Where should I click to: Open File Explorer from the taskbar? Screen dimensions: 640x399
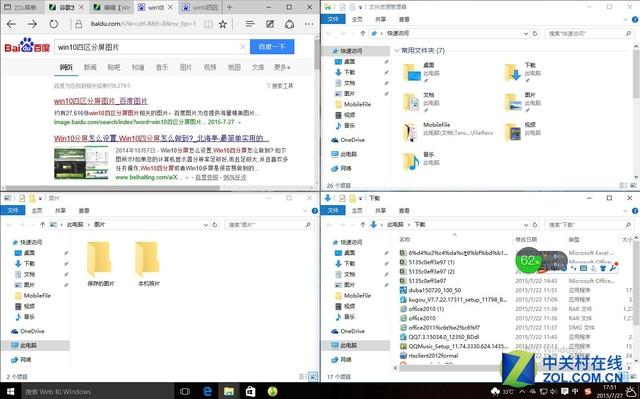pos(229,392)
